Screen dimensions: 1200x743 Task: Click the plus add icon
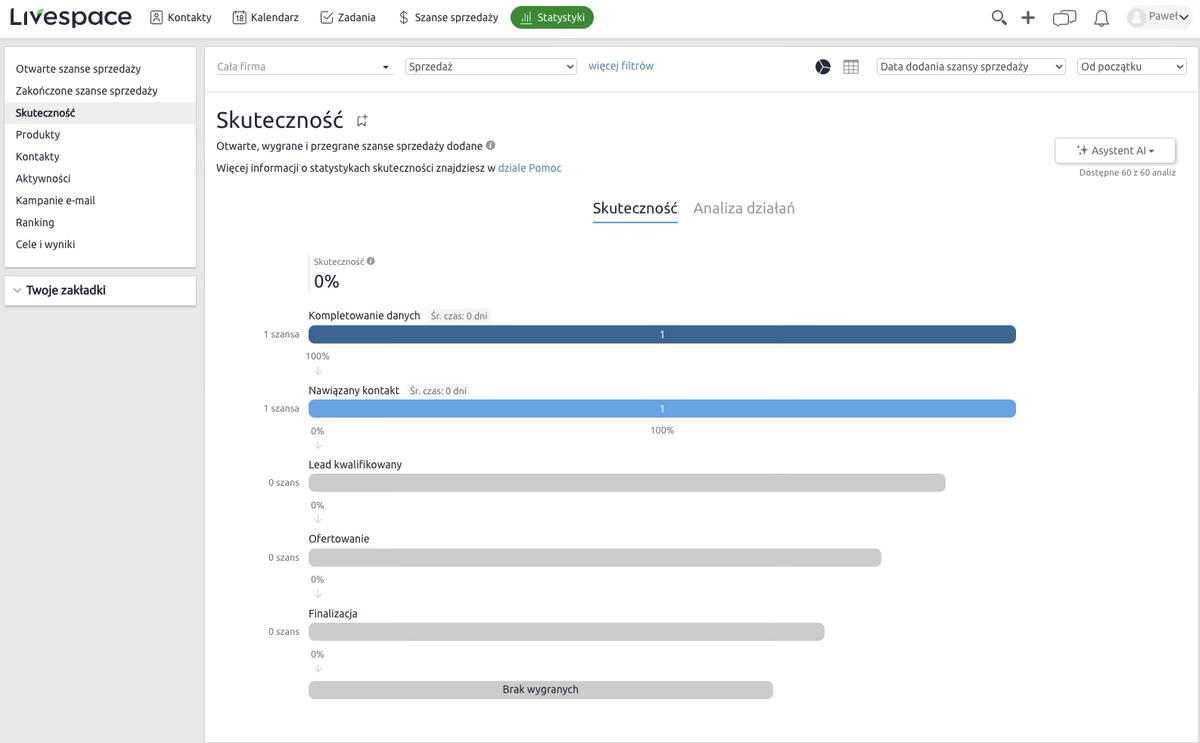tap(1028, 17)
